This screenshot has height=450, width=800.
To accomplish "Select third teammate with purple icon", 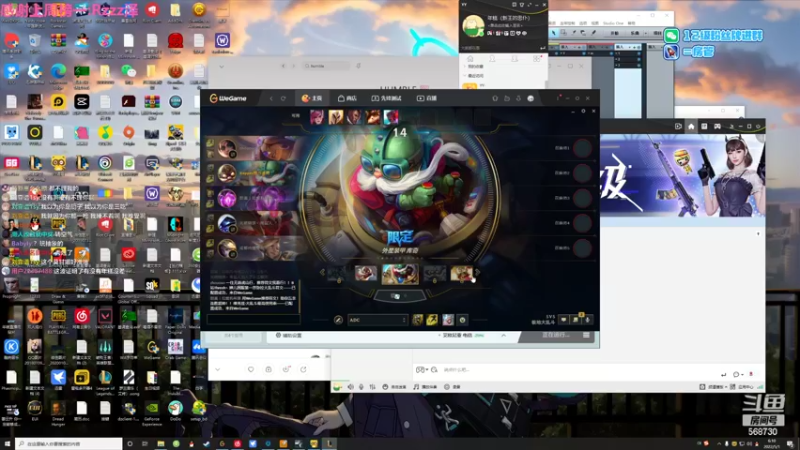I will (x=252, y=198).
